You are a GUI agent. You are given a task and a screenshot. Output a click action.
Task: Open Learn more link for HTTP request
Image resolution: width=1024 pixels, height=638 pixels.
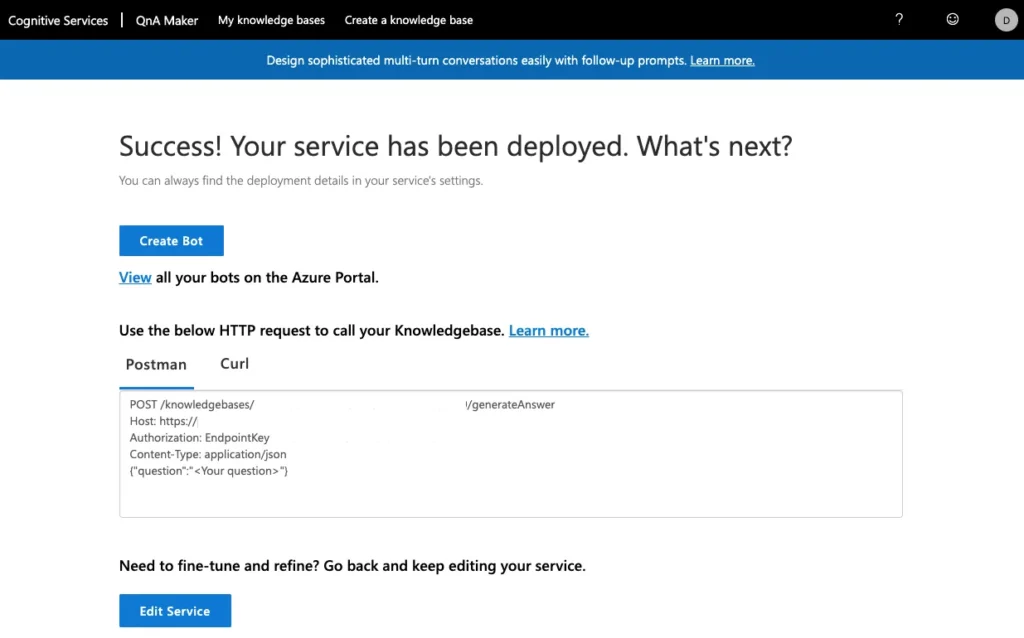point(549,330)
